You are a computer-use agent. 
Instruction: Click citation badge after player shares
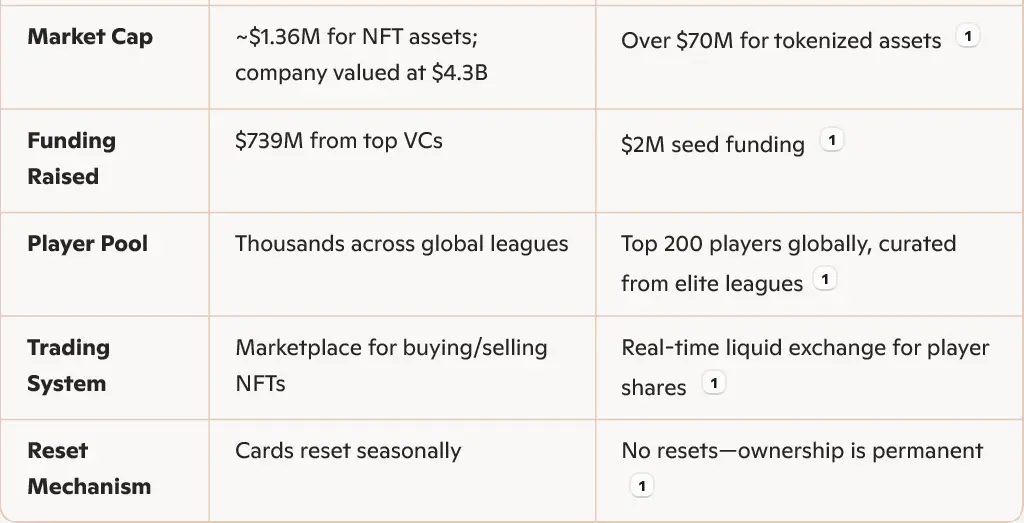[x=714, y=383]
